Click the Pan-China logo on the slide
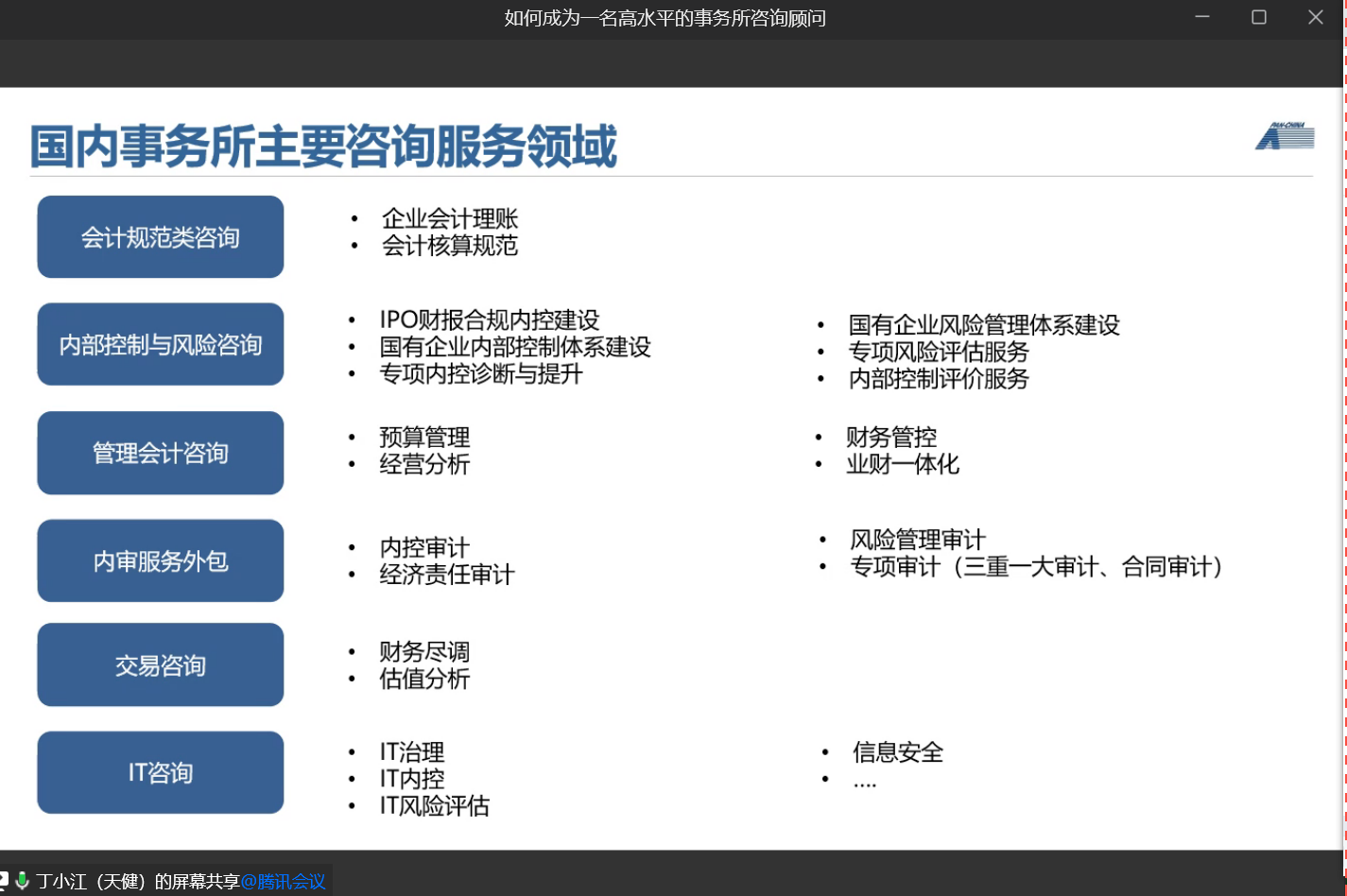The image size is (1347, 896). [x=1285, y=137]
